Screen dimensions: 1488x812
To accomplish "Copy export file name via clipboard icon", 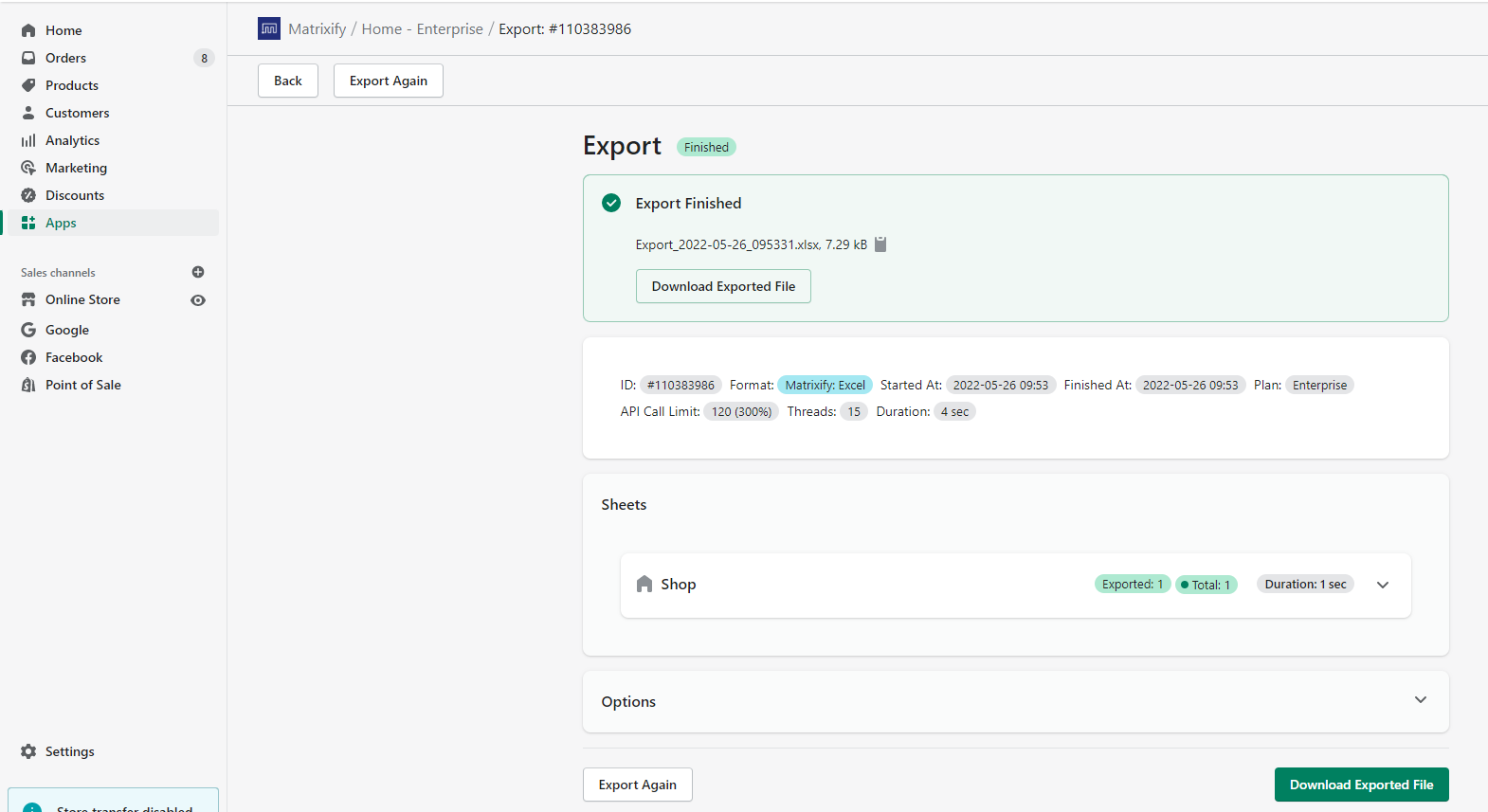I will tap(880, 244).
